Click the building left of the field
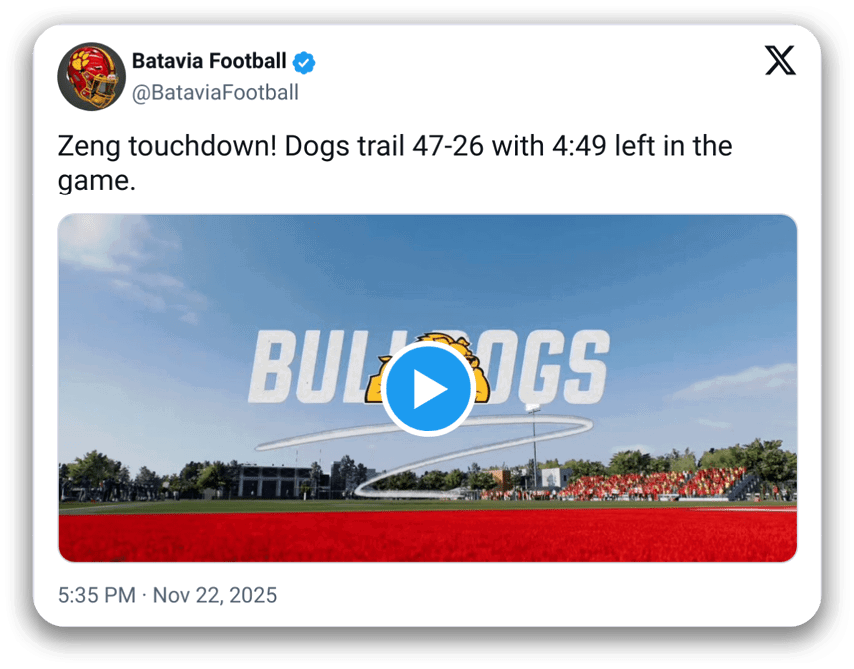Screen dimensions: 854x669 pos(268,480)
